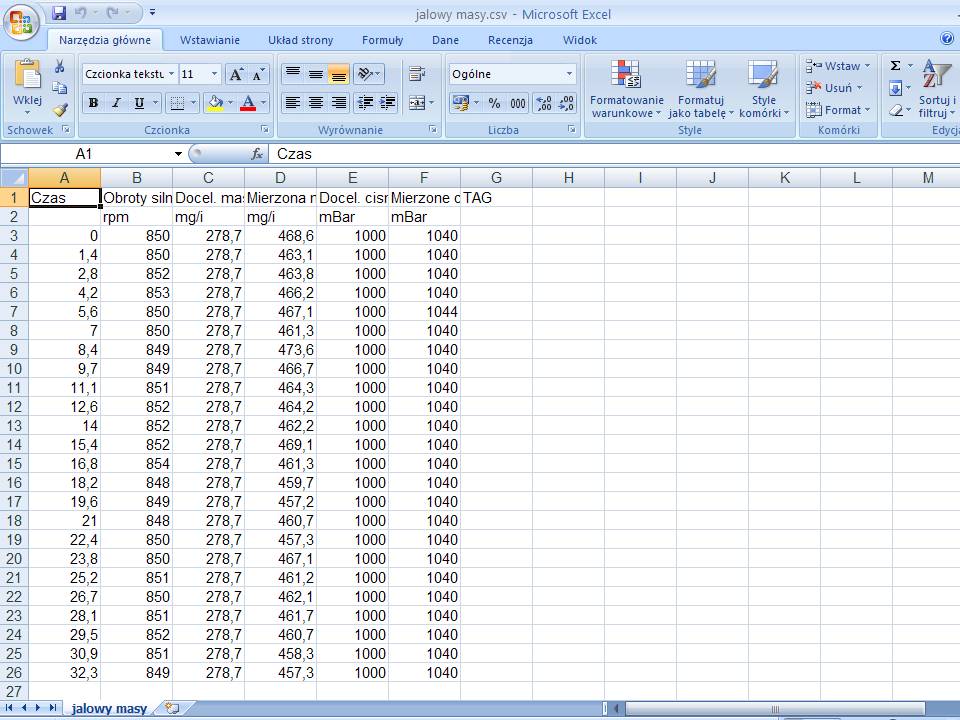Toggle italic formatting
The width and height of the screenshot is (960, 720).
click(x=116, y=103)
